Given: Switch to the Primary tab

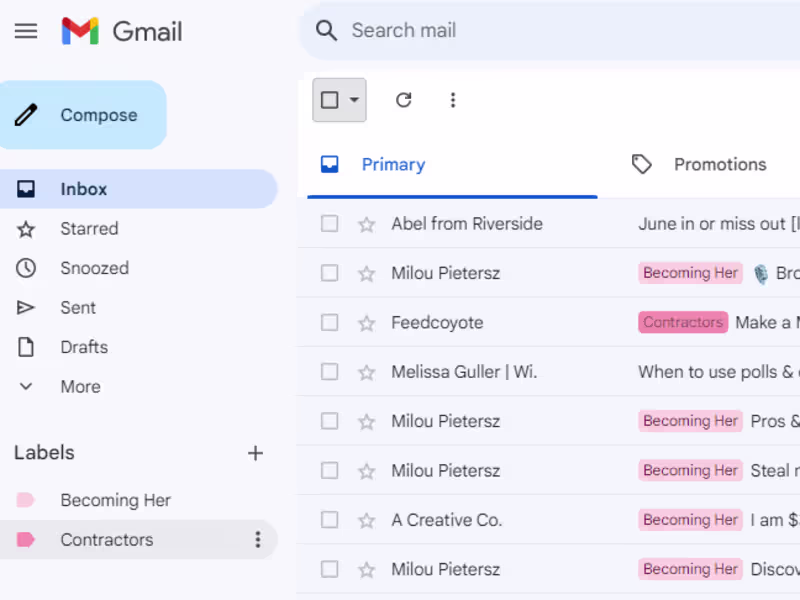Looking at the screenshot, I should click(x=392, y=165).
